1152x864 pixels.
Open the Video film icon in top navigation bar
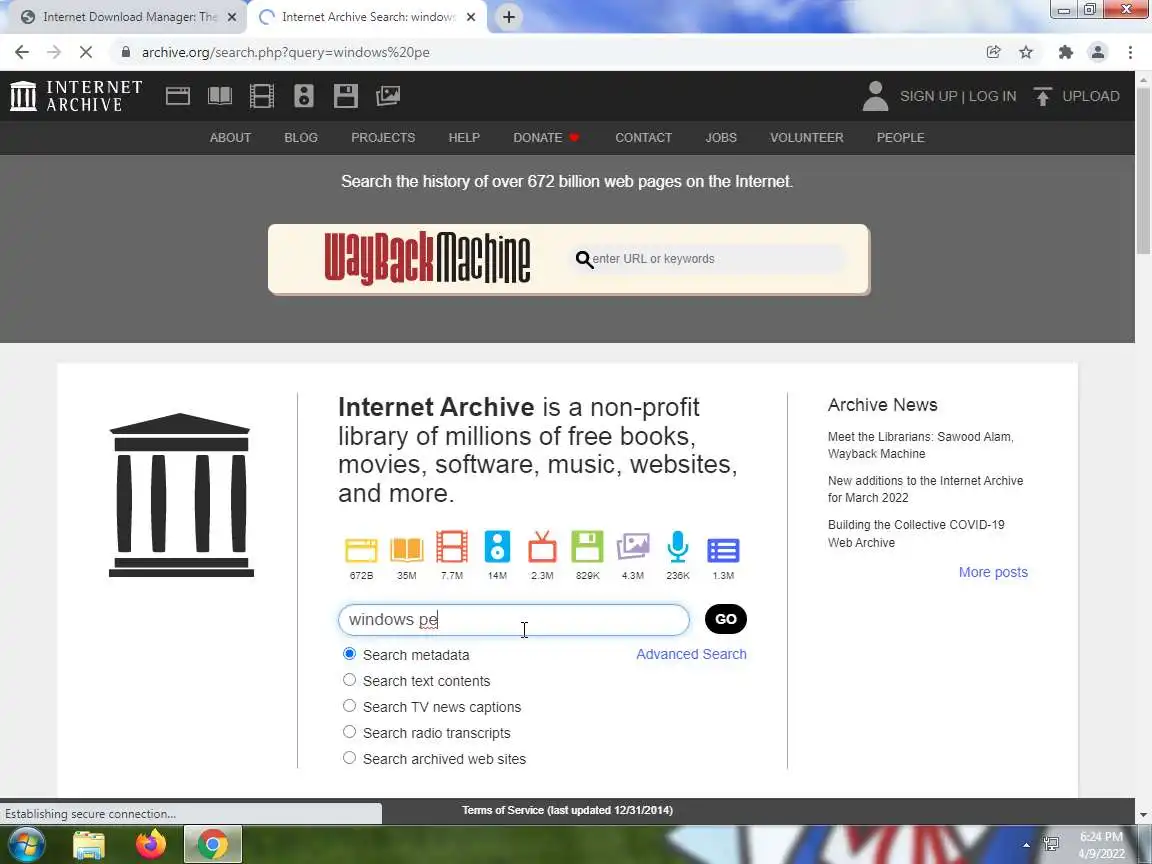[x=262, y=96]
